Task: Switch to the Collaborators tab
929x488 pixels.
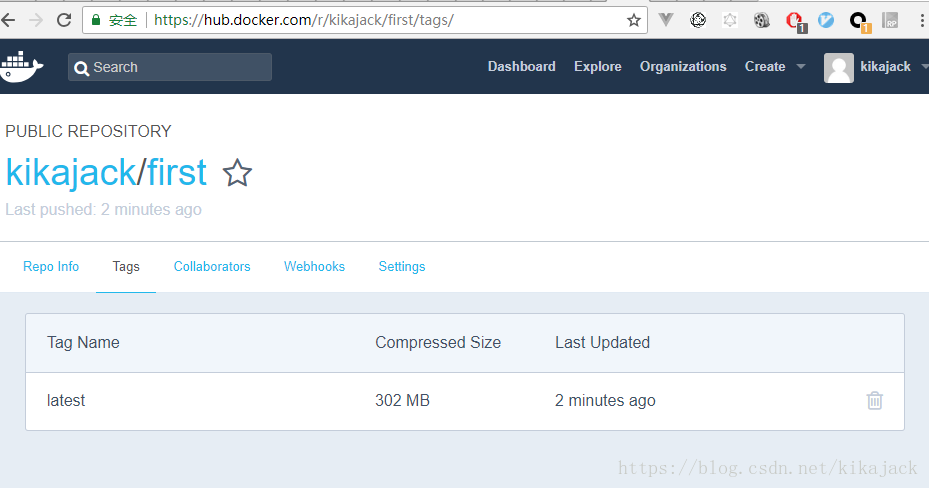Action: click(212, 267)
